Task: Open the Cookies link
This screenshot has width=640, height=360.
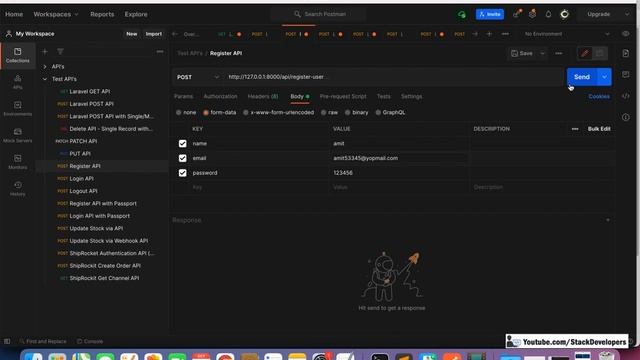Action: tap(599, 97)
